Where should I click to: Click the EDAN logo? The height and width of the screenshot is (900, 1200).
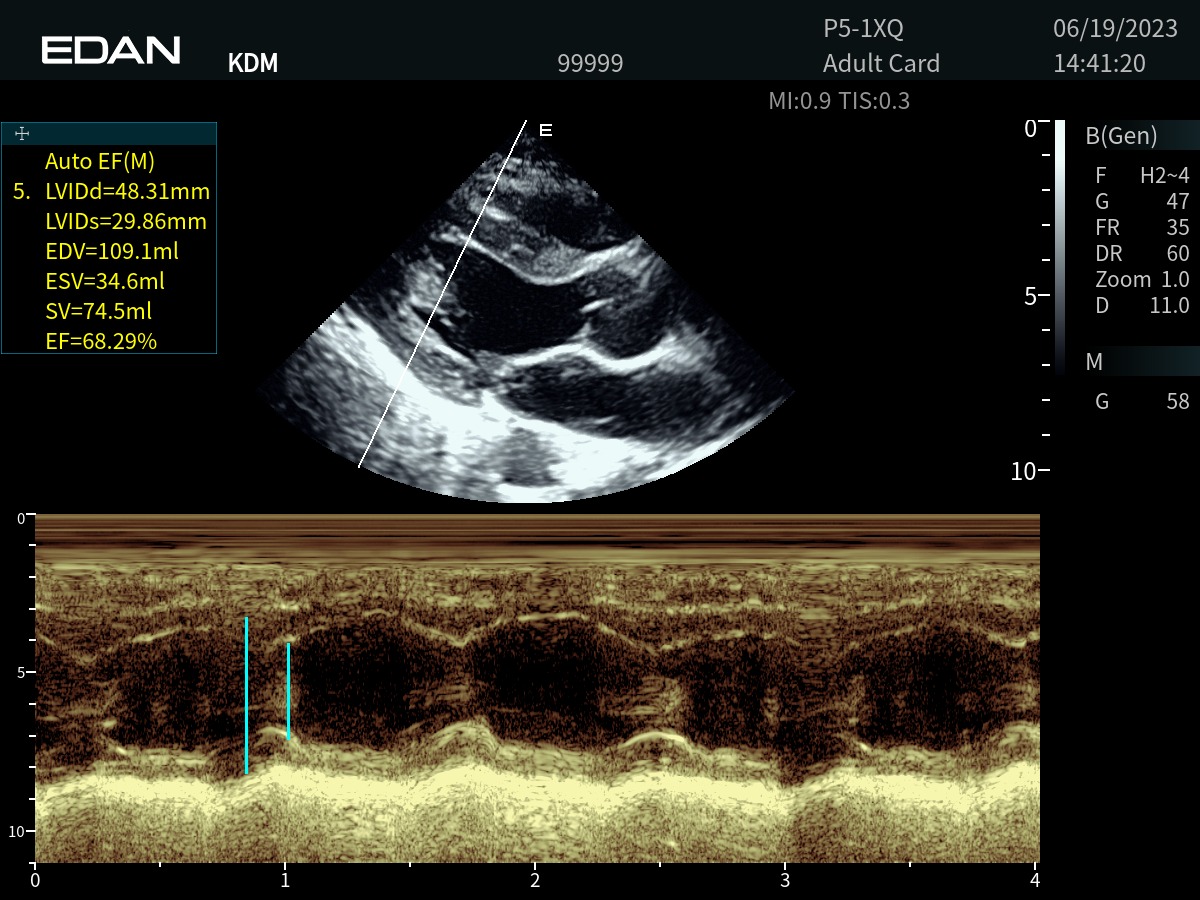pyautogui.click(x=111, y=50)
